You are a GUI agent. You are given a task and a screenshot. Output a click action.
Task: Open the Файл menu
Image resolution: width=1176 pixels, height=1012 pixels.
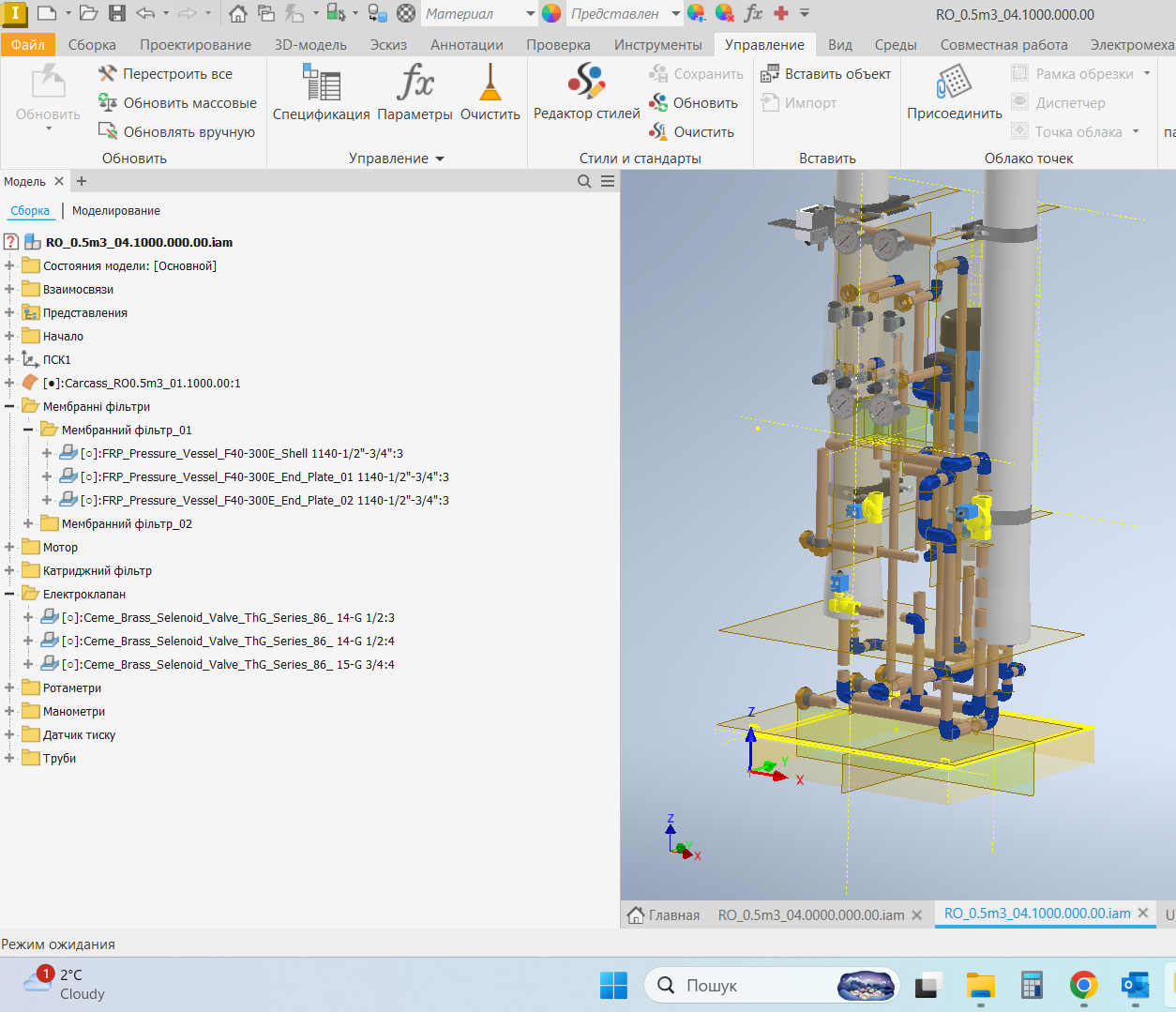tap(28, 44)
